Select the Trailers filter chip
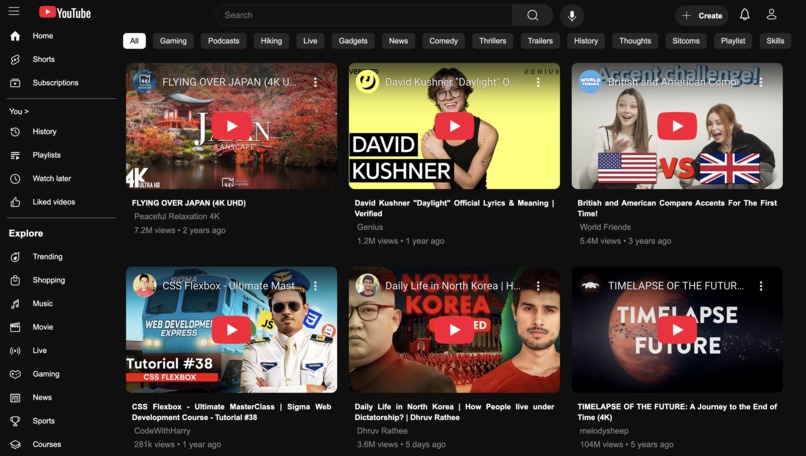Viewport: 806px width, 456px height. [x=540, y=41]
